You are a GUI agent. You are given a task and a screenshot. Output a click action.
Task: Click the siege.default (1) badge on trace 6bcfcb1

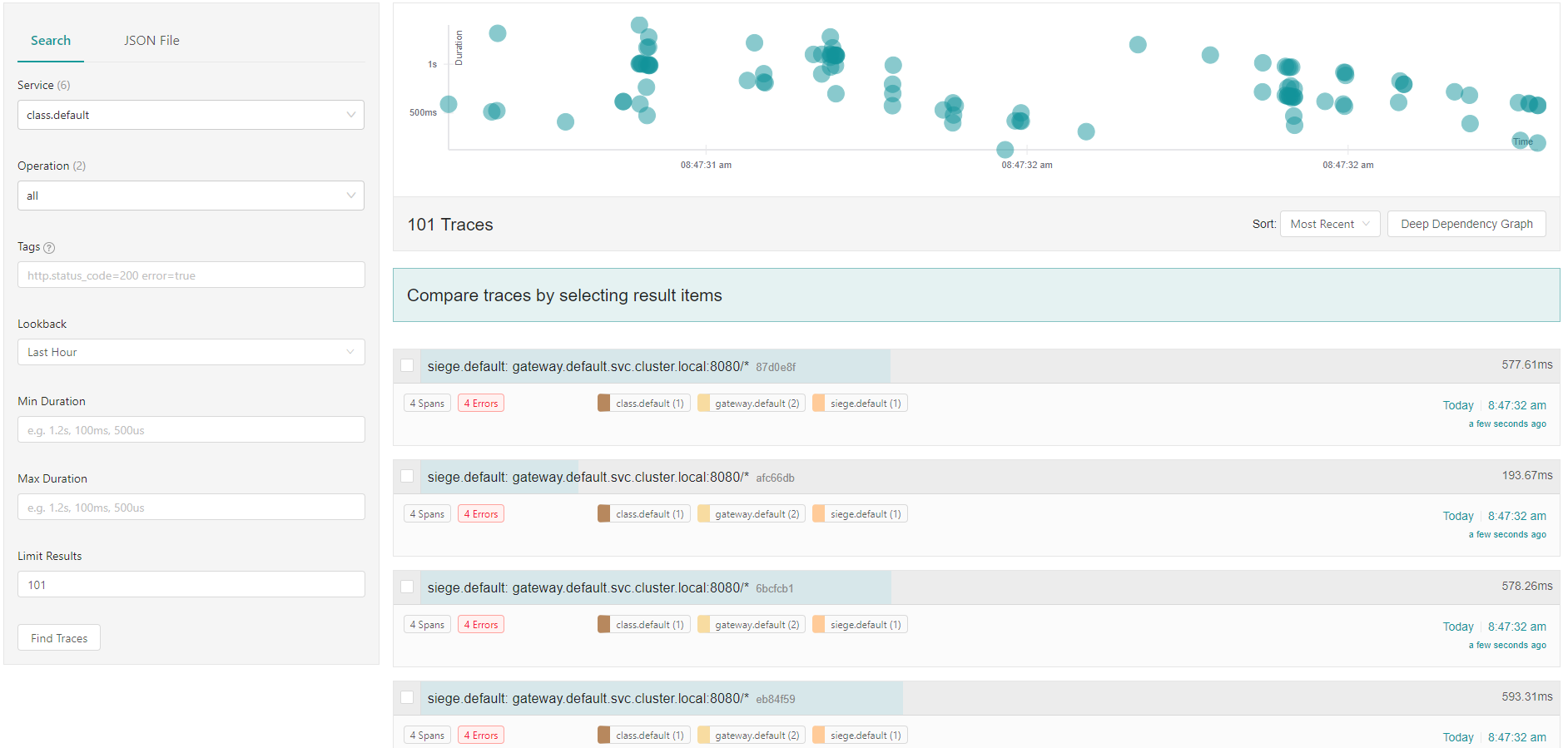tap(859, 623)
